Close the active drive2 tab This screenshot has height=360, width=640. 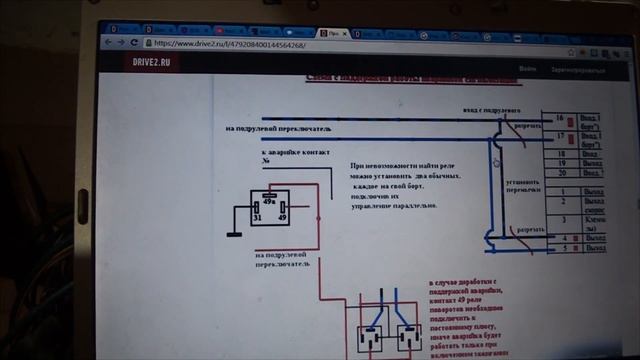[344, 34]
